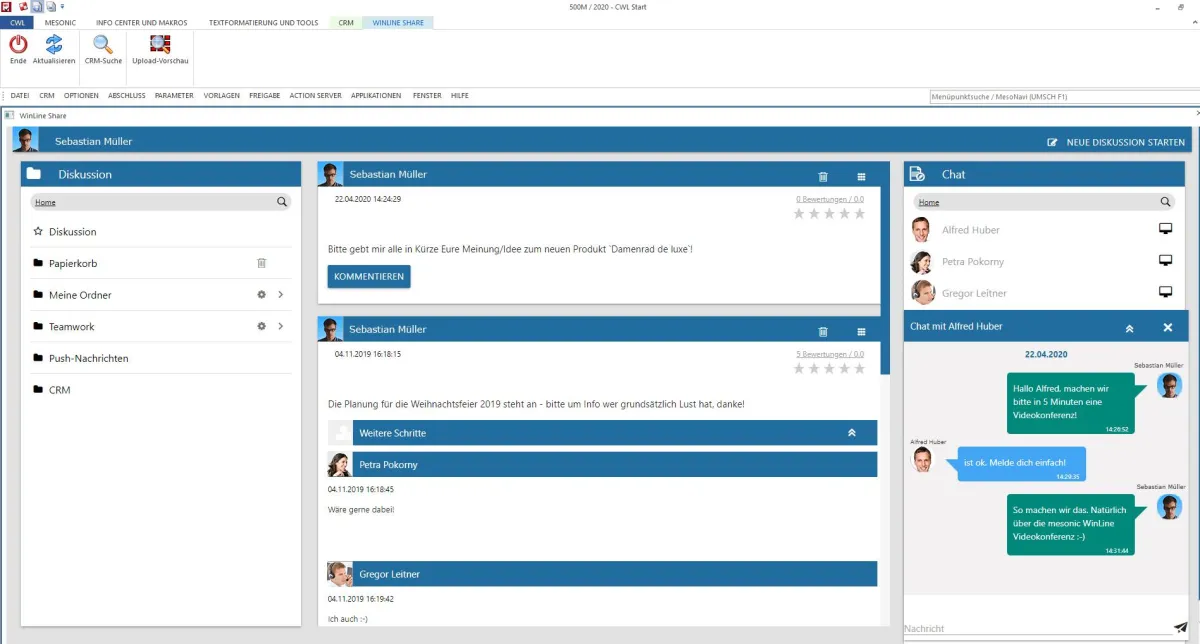Viewport: 1200px width, 644px height.
Task: Switch to the MESONIC ribbon tab
Action: (60, 22)
